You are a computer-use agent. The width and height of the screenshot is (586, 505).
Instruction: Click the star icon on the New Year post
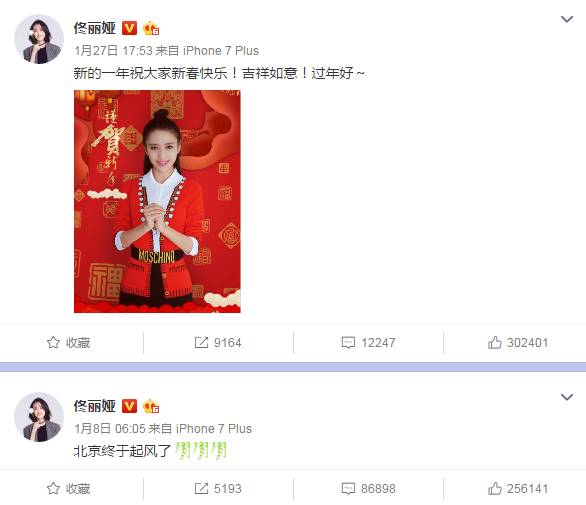pos(53,342)
